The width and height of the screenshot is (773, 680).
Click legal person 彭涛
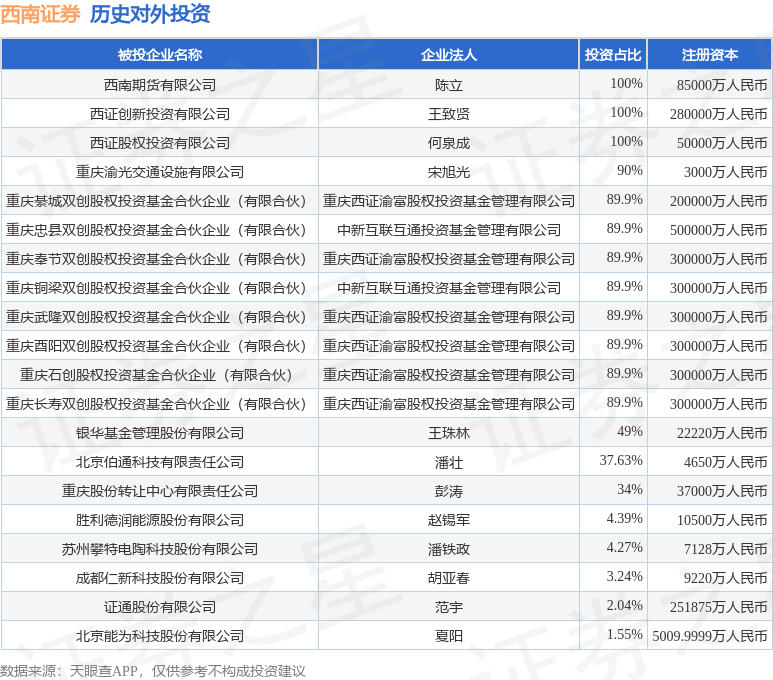(449, 491)
